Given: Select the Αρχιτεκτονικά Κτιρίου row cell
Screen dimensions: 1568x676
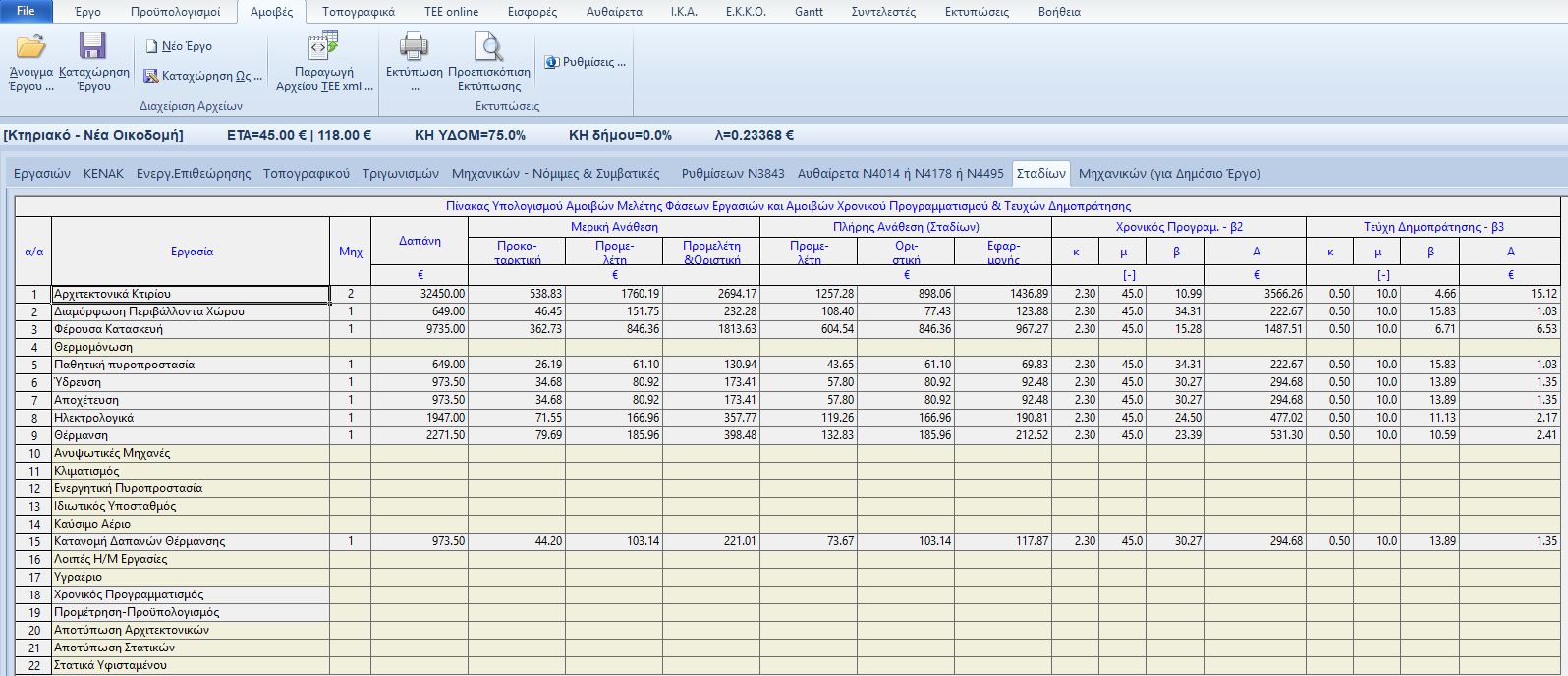Looking at the screenshot, I should point(191,294).
